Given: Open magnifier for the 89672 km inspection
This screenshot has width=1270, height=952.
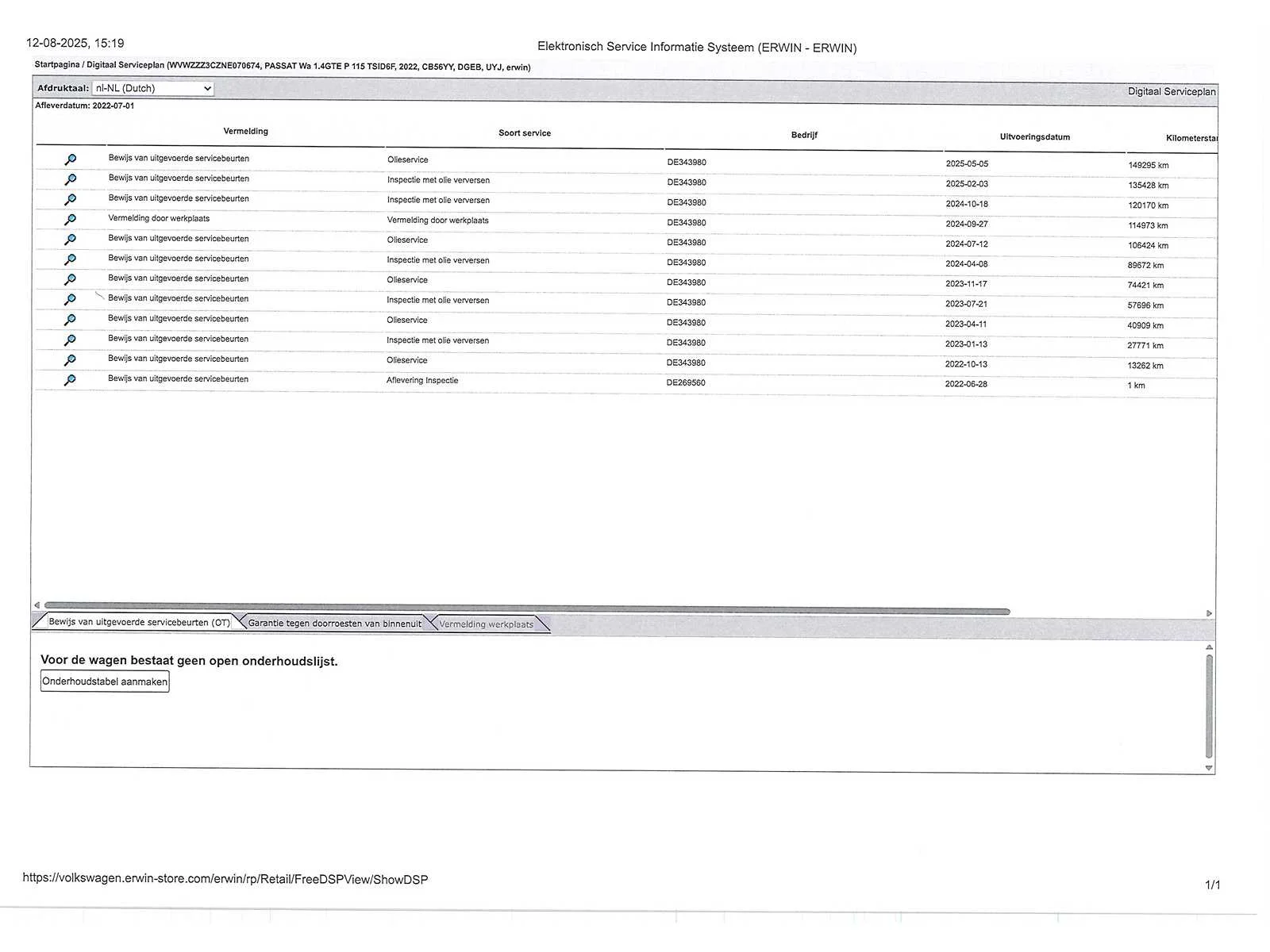Looking at the screenshot, I should (70, 259).
